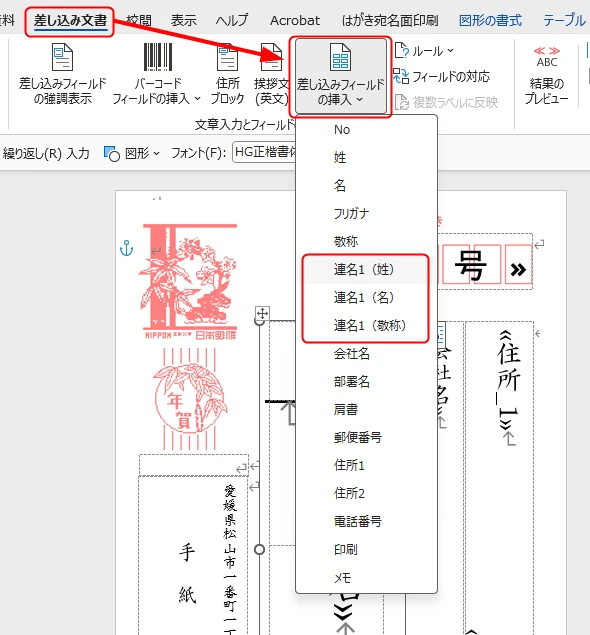The width and height of the screenshot is (590, 635).
Task: Click the 年賀 round stamp graphic
Action: tap(190, 399)
